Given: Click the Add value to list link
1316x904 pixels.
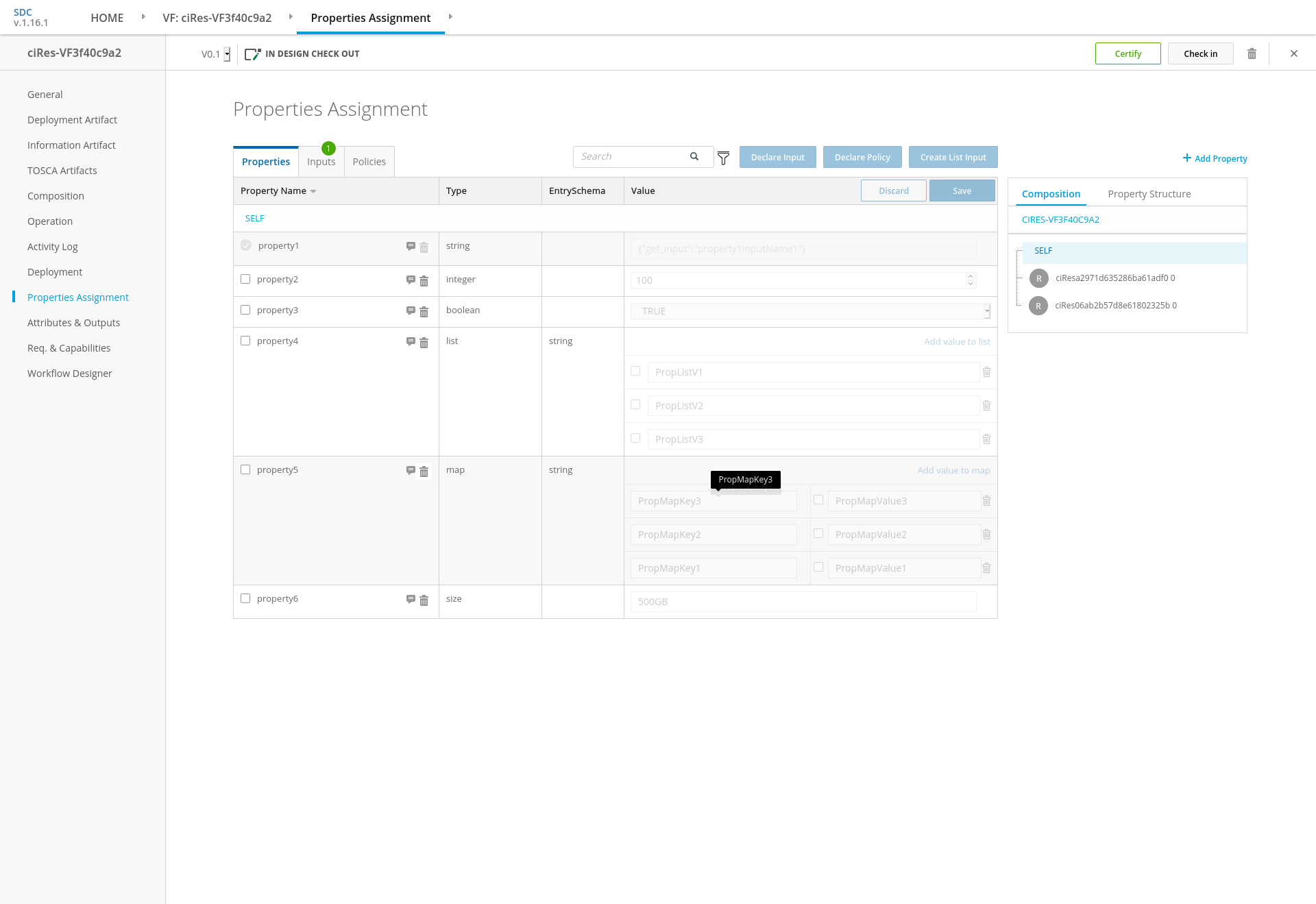Looking at the screenshot, I should click(x=956, y=341).
